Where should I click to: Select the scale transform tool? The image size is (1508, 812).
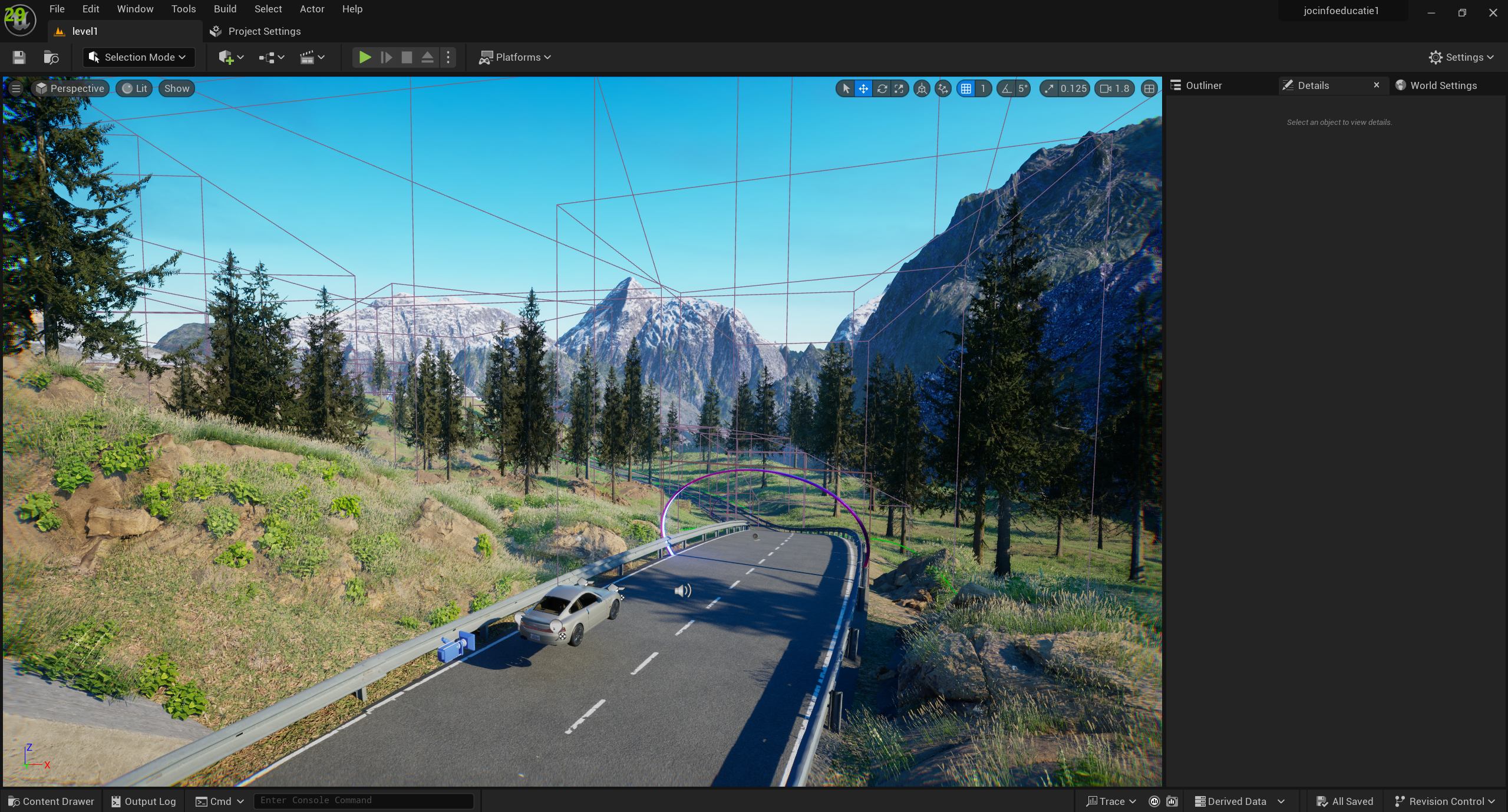[899, 88]
